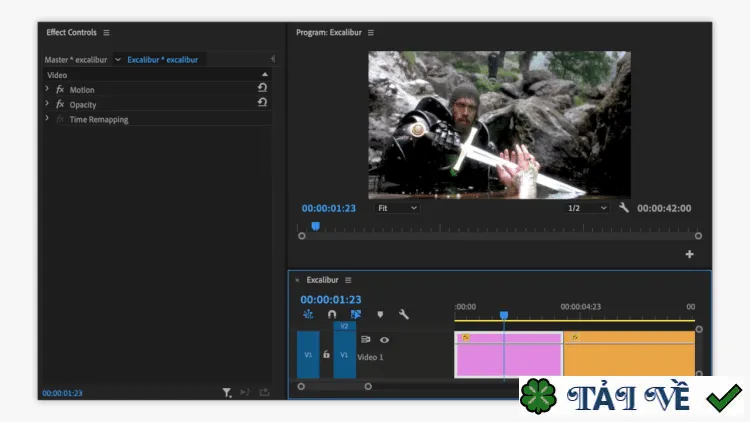Toggle Snap magnet in timeline
750x422 pixels.
pyautogui.click(x=332, y=314)
